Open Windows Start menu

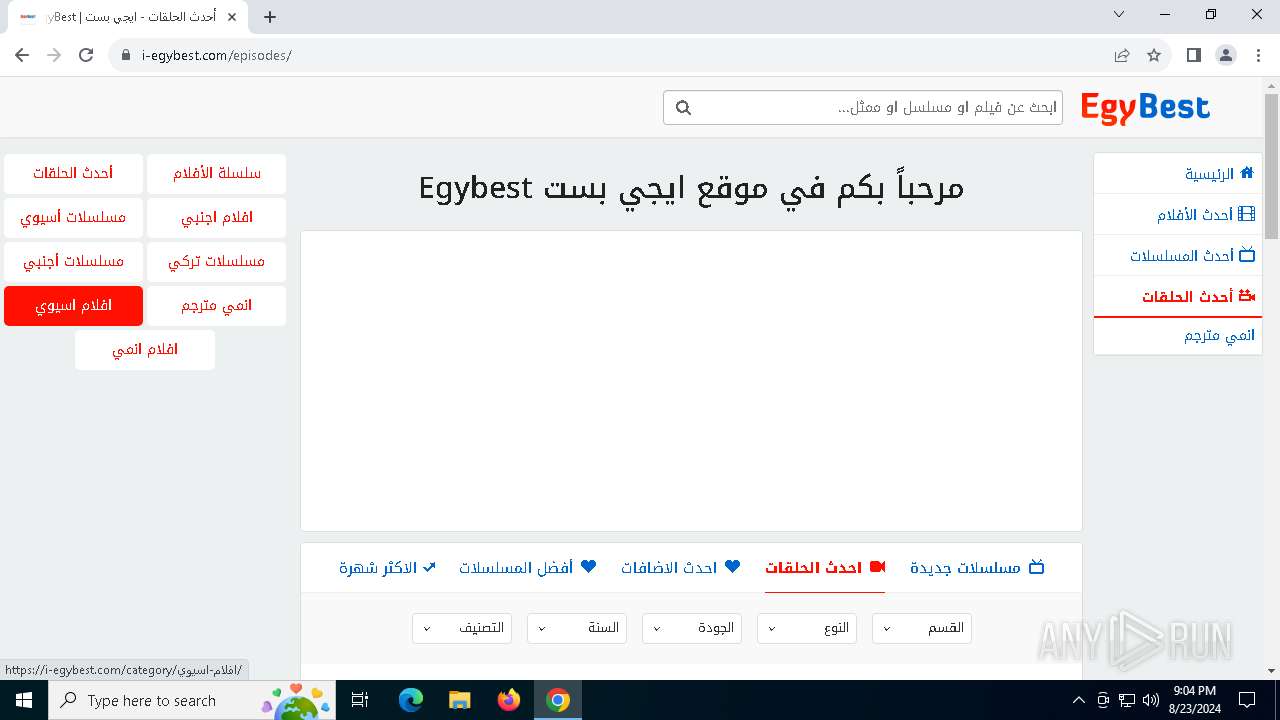24,700
